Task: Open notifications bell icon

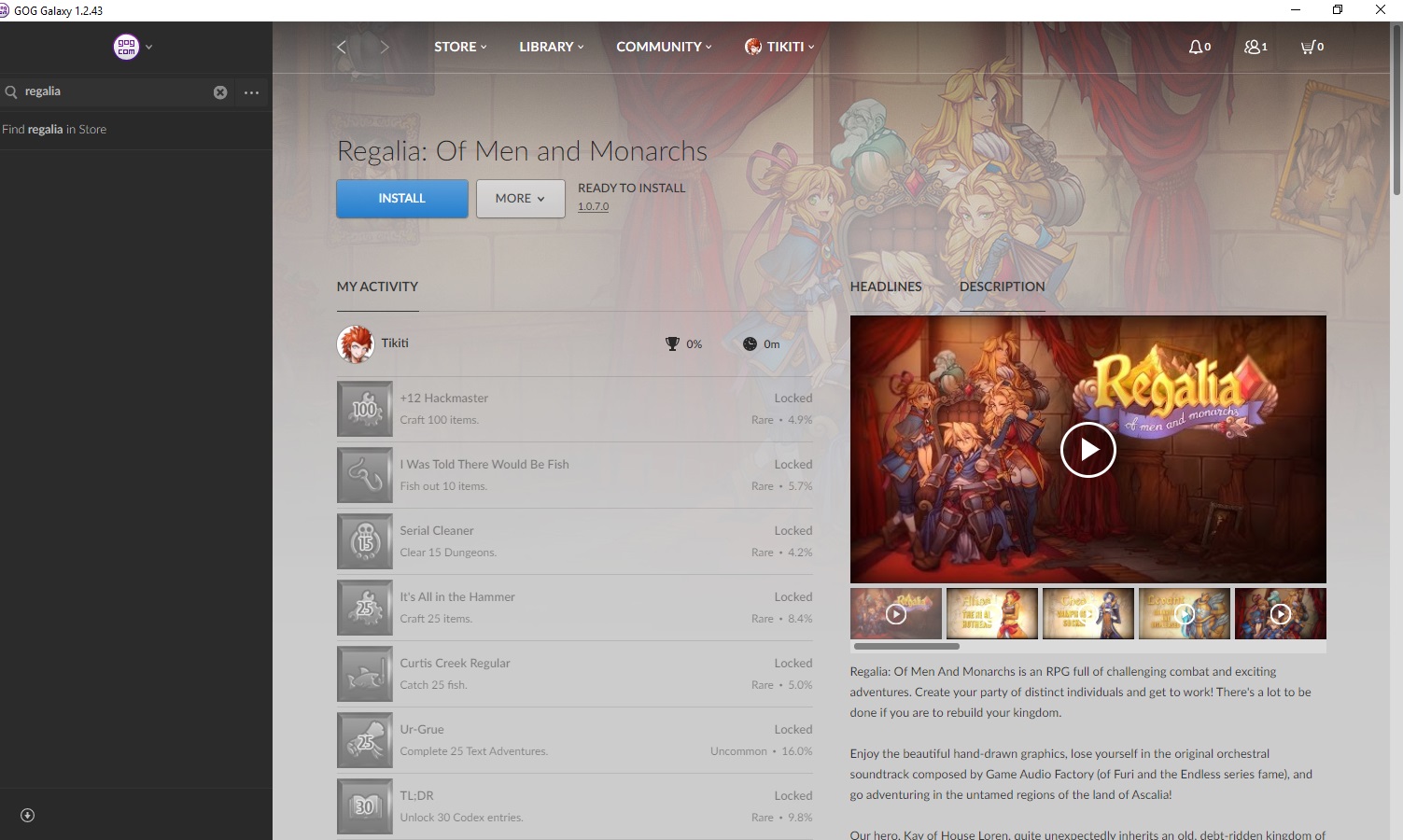Action: [x=1200, y=47]
